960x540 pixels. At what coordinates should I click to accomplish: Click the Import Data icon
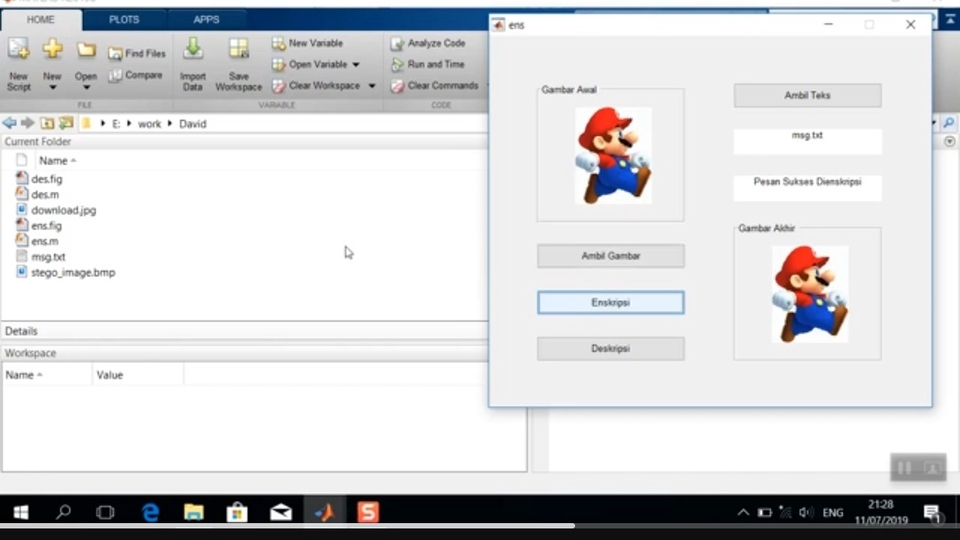[193, 50]
